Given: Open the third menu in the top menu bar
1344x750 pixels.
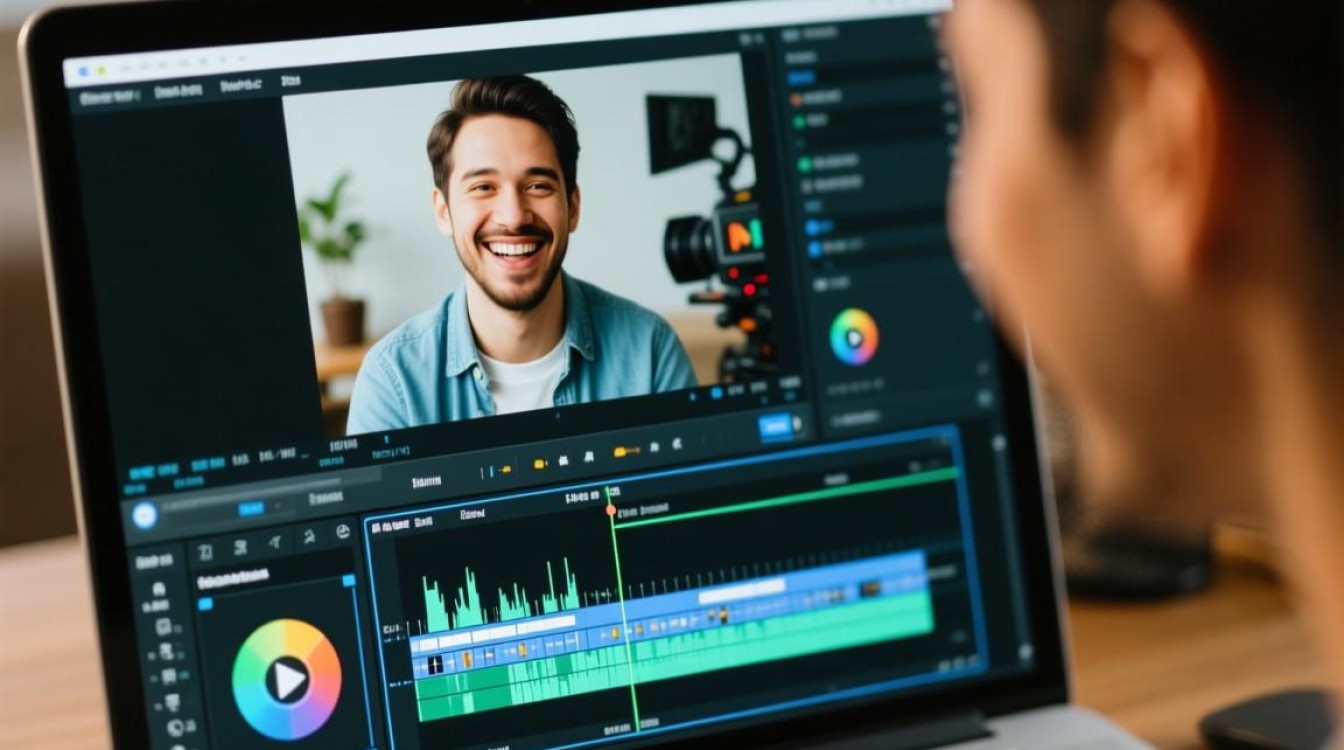Looking at the screenshot, I should [240, 86].
